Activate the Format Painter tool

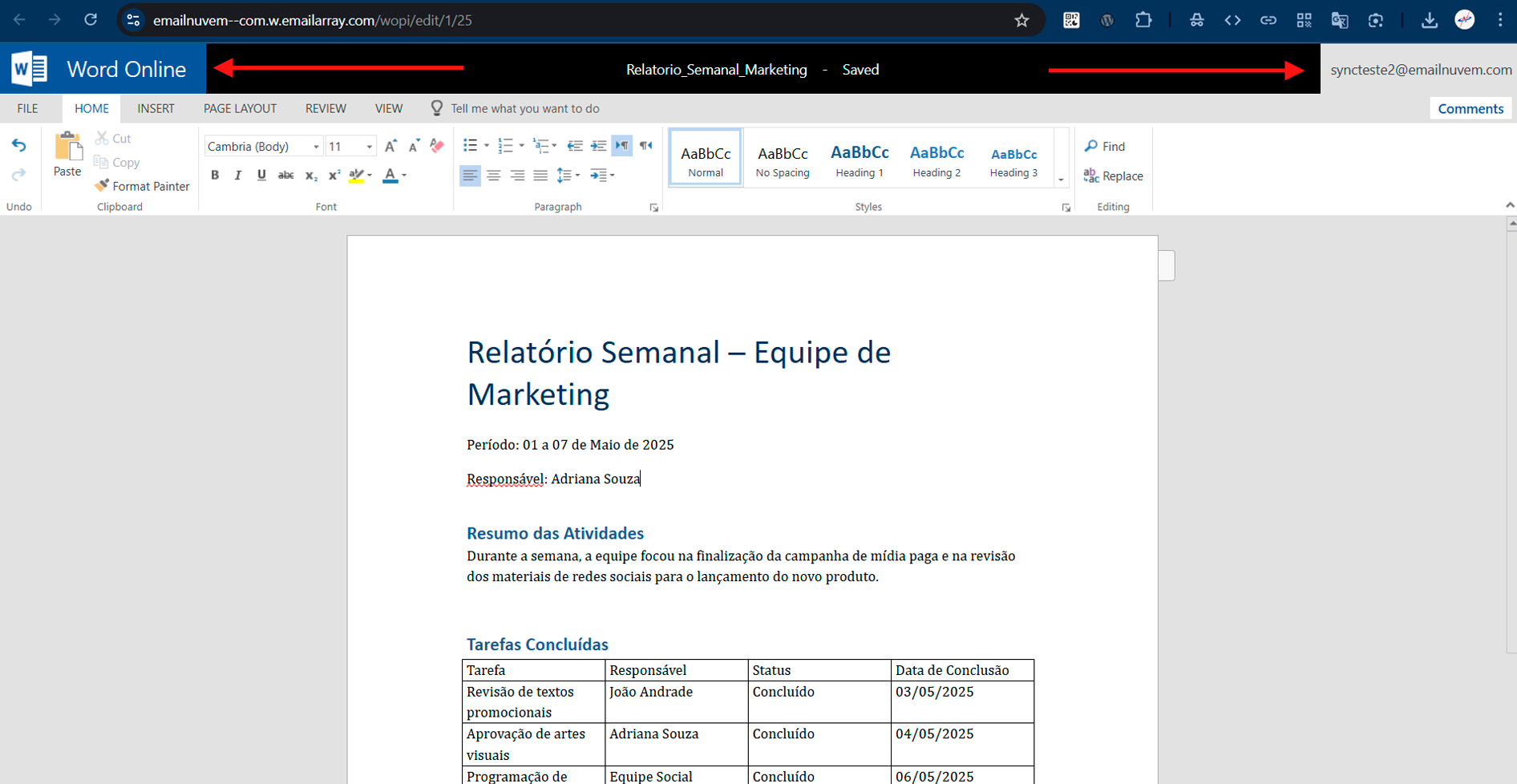click(x=142, y=186)
